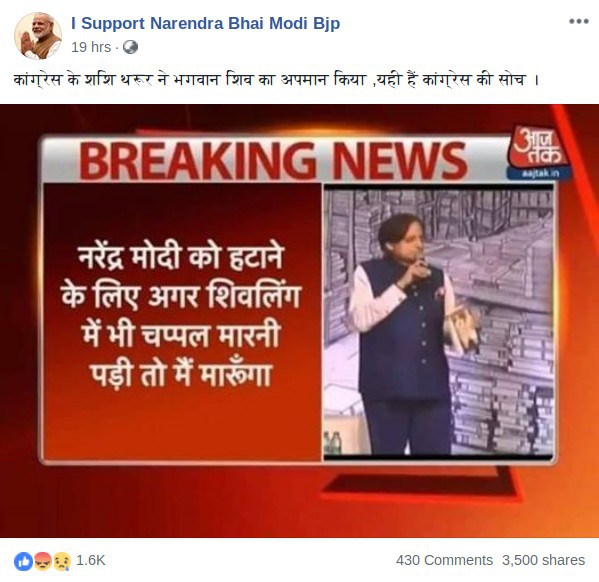Click the TV stand graphic below screen

(418, 485)
